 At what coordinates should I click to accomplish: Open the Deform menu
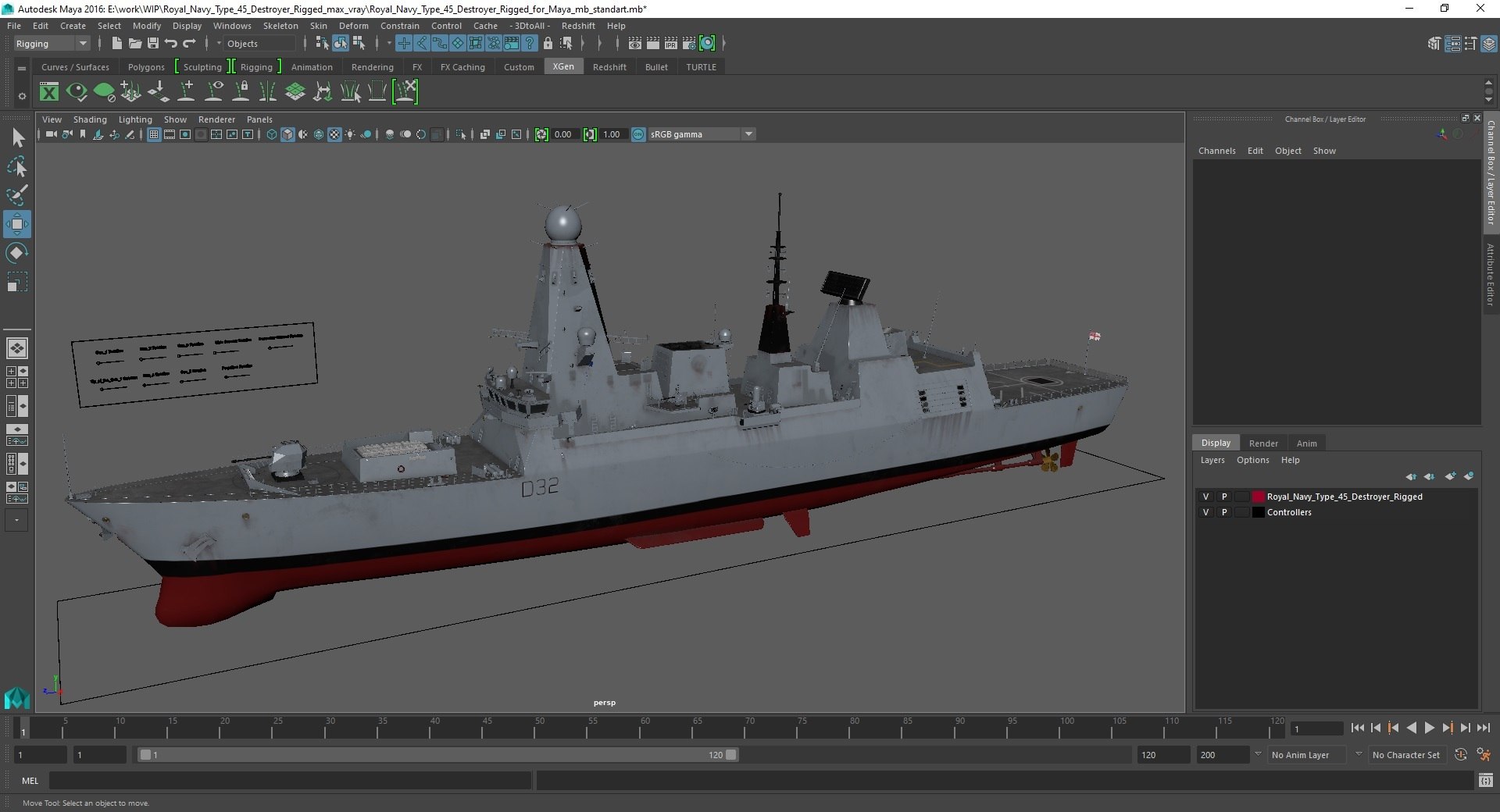click(x=353, y=26)
